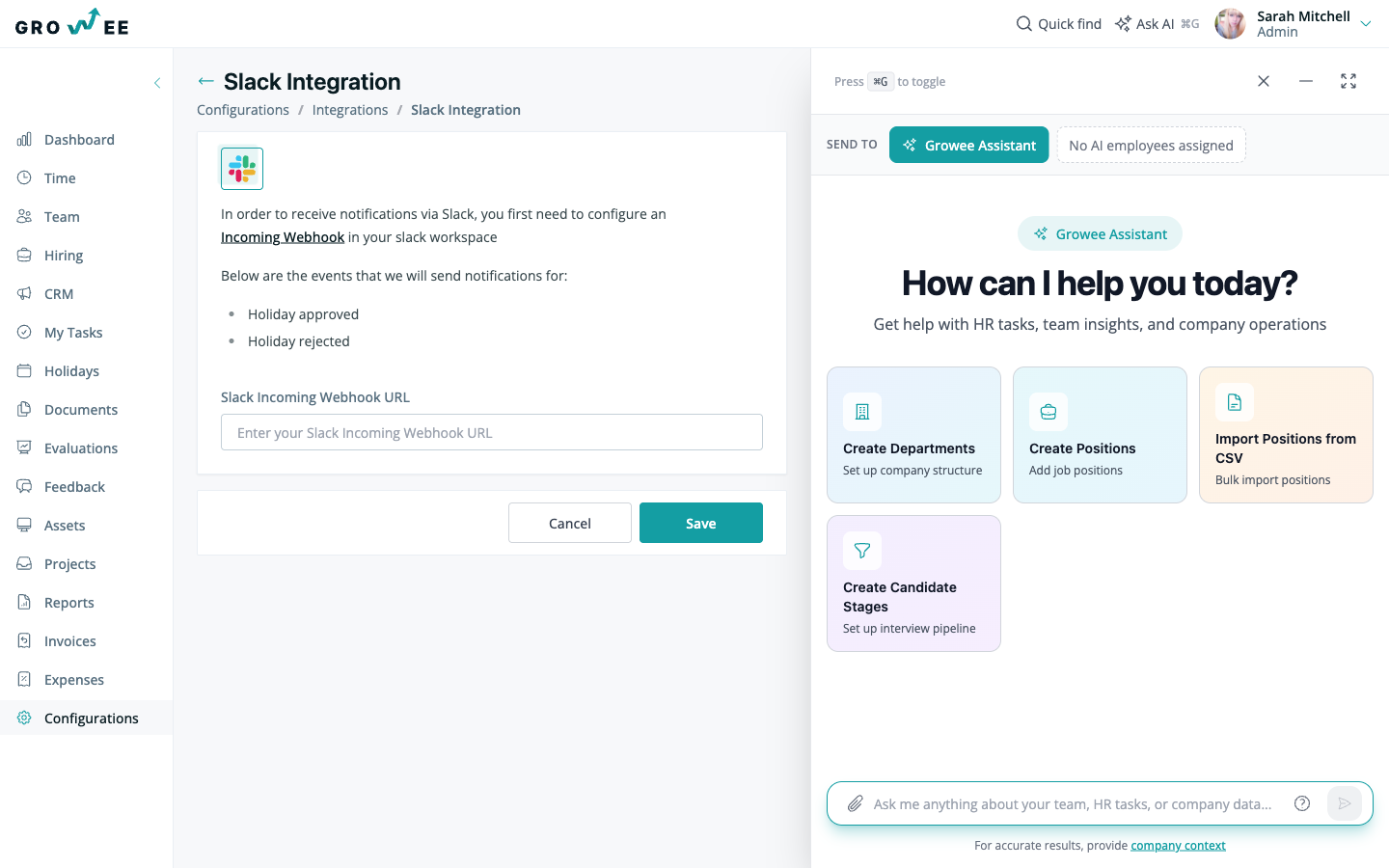The width and height of the screenshot is (1389, 868).
Task: Open Projects icon in sidebar
Action: (x=24, y=564)
